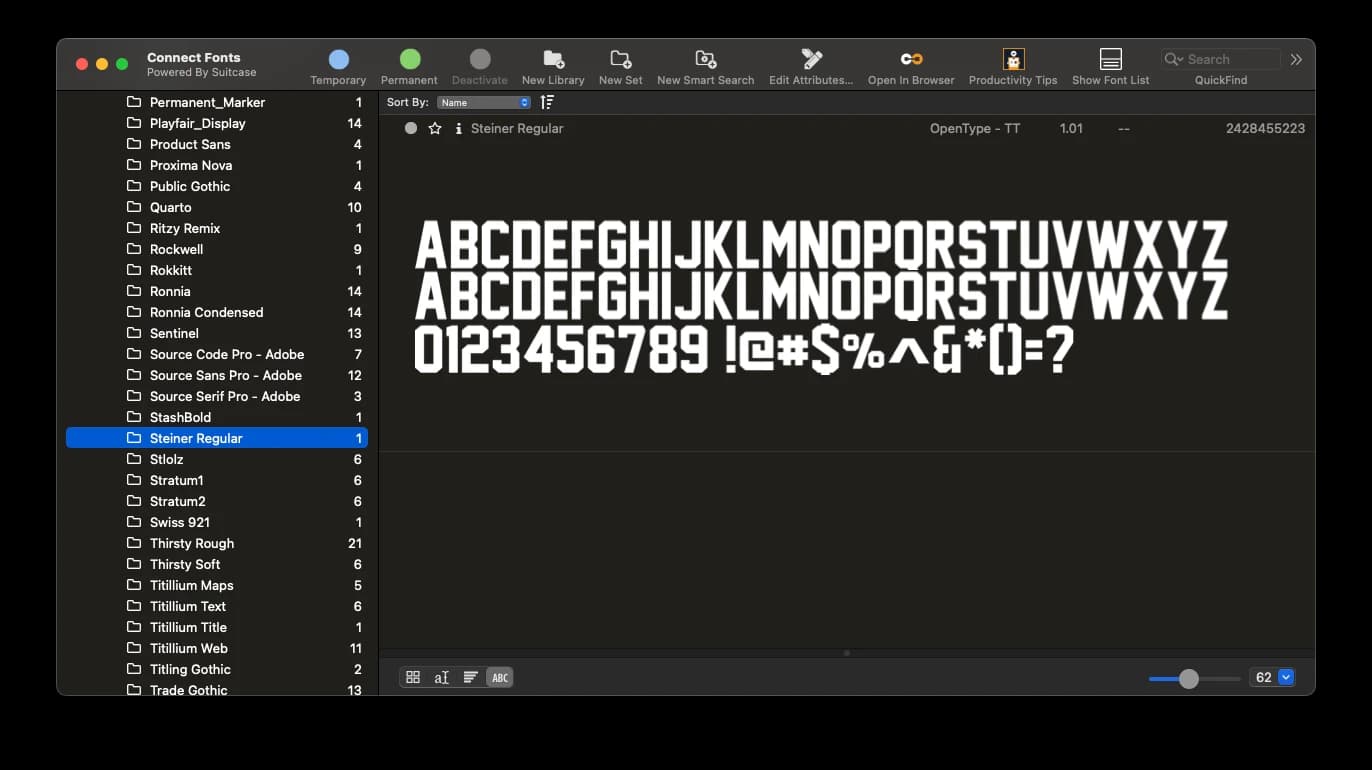Show info for Steiner Regular
This screenshot has height=770, width=1372.
pyautogui.click(x=458, y=129)
